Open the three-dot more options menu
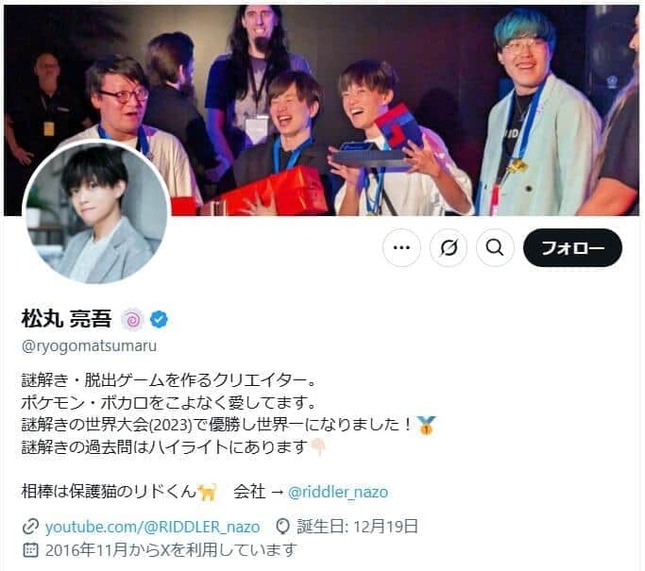Screen dimensions: 645x571 coord(401,248)
